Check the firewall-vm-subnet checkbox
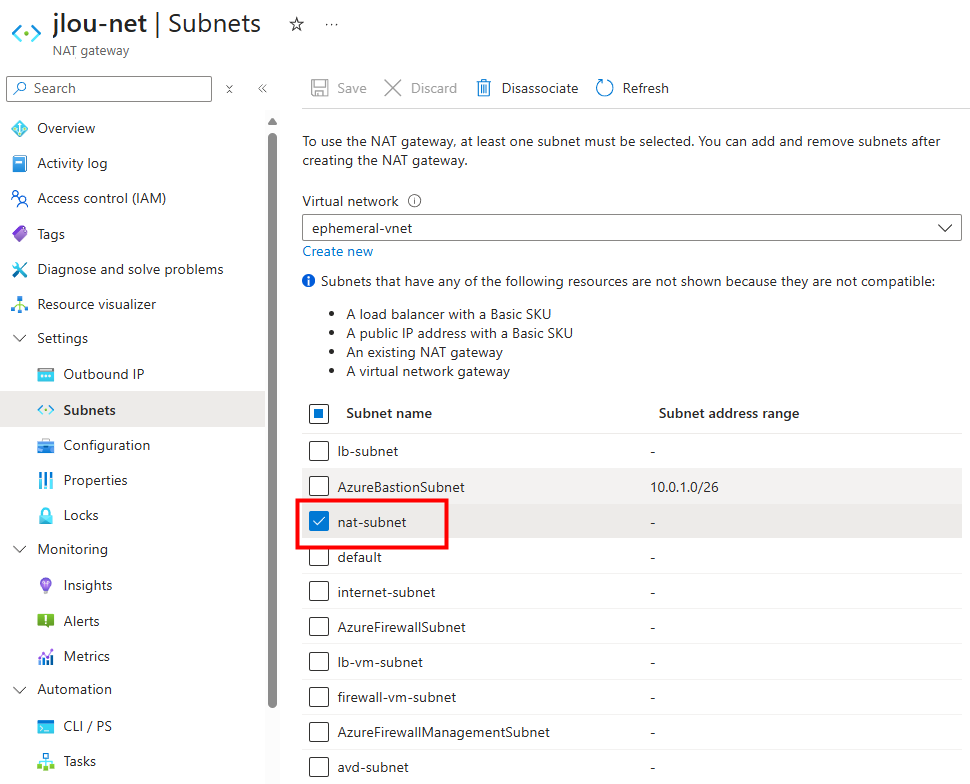Image resolution: width=970 pixels, height=784 pixels. coord(319,697)
